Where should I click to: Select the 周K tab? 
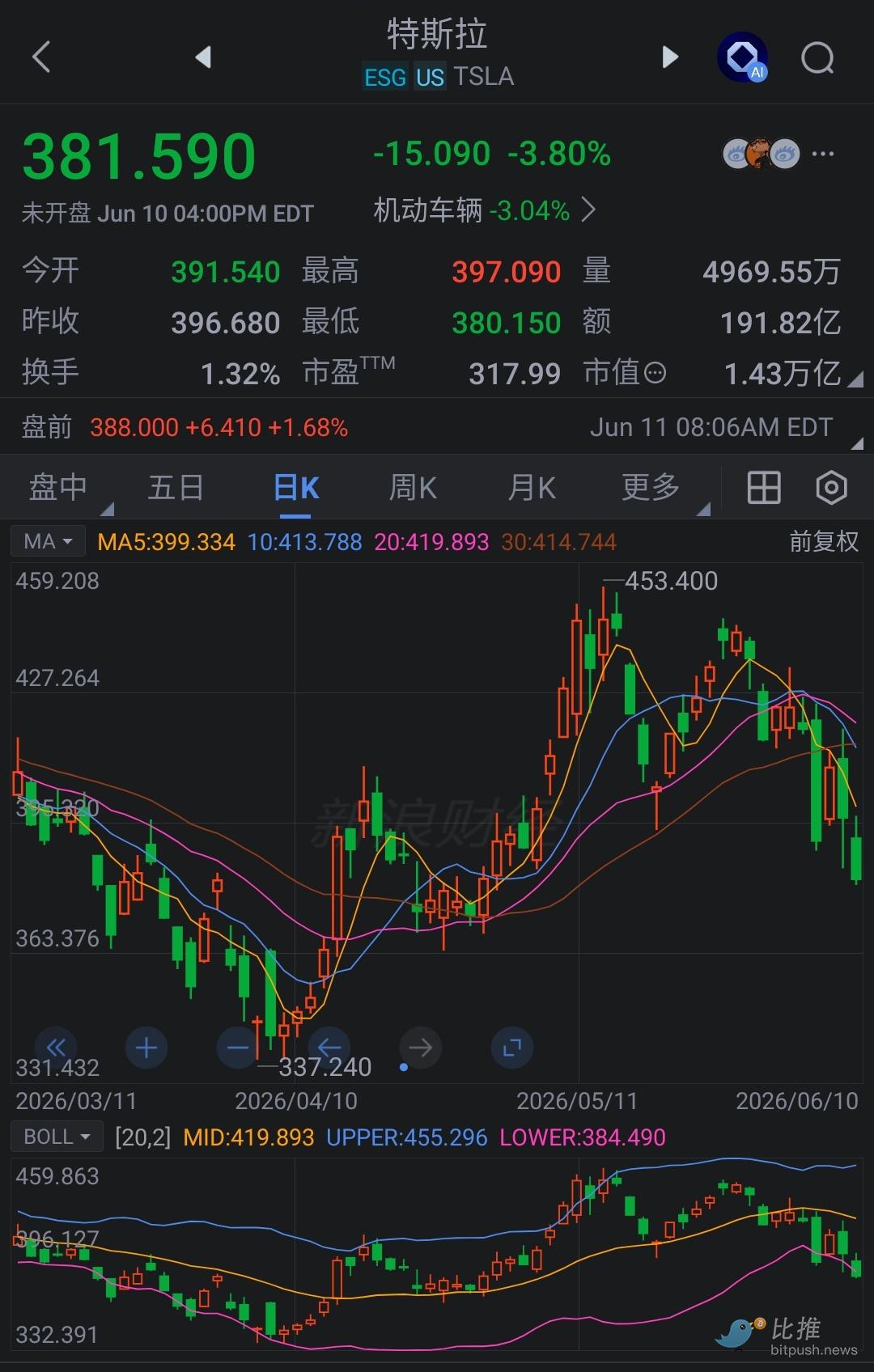point(413,488)
